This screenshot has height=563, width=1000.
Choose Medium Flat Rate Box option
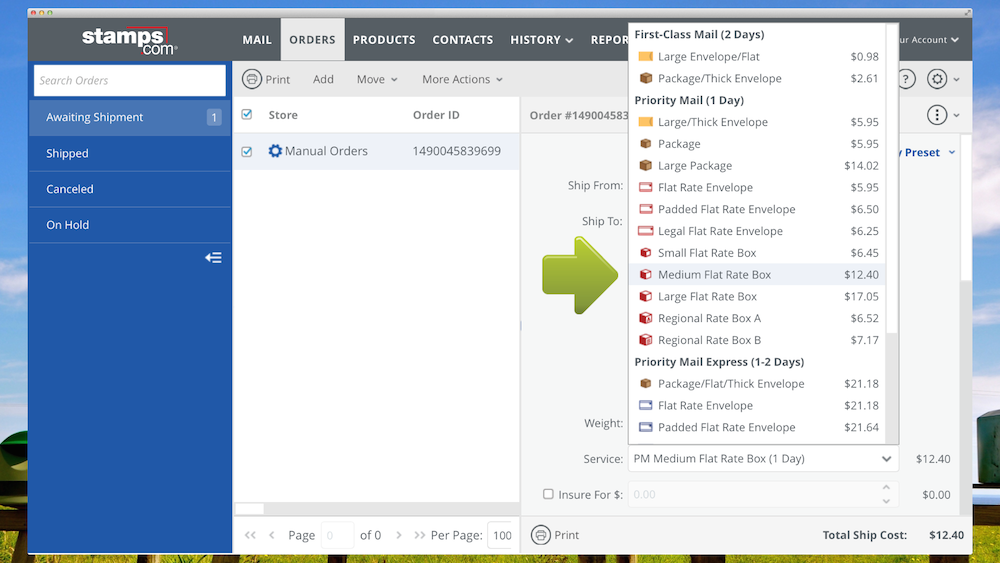coord(714,275)
